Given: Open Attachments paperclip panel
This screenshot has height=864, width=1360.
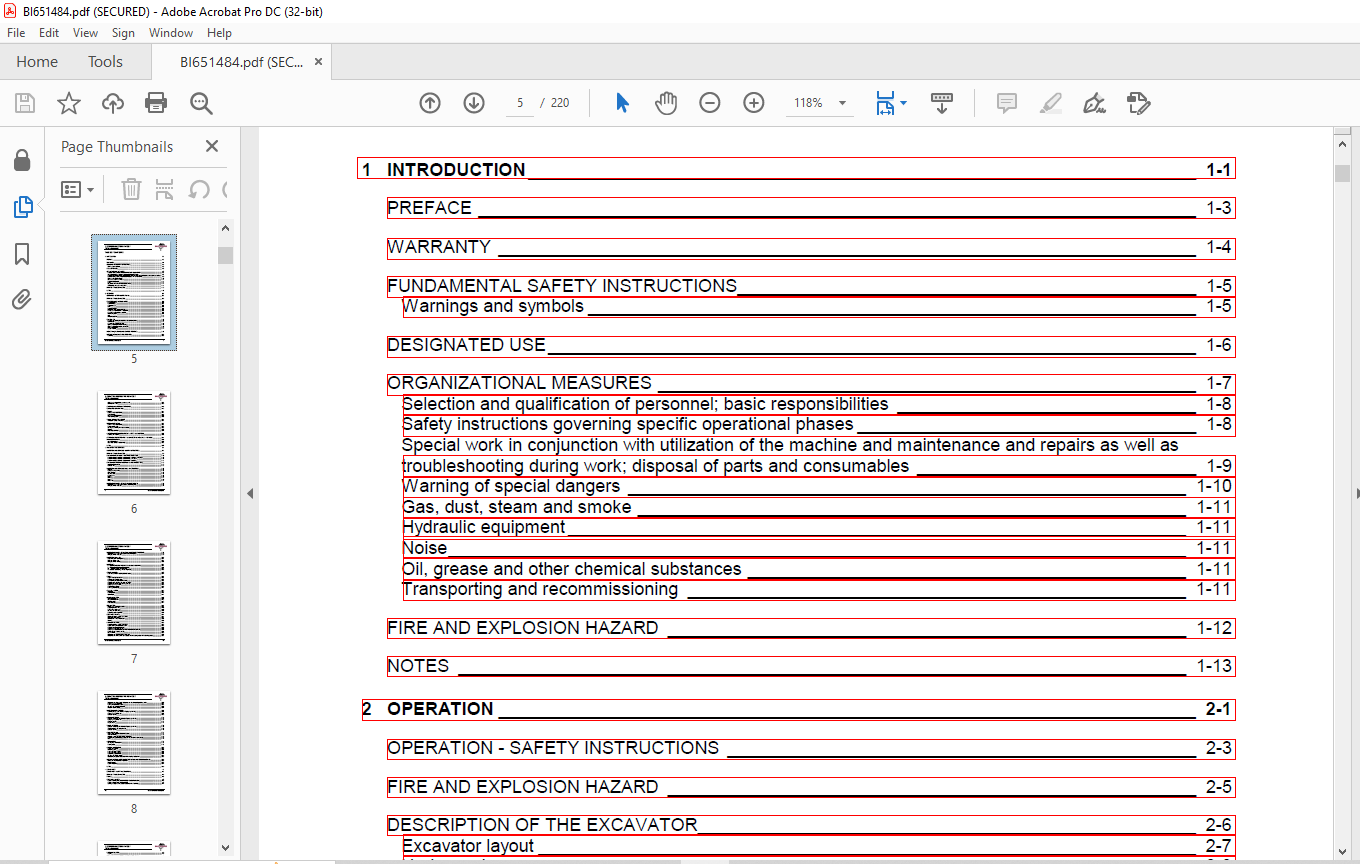Looking at the screenshot, I should (x=22, y=300).
